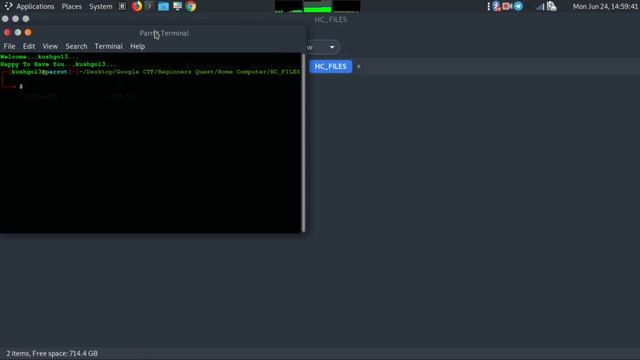Open the Terminal menu in Parrot Terminal
Viewport: 640px width, 360px height.
coord(109,47)
